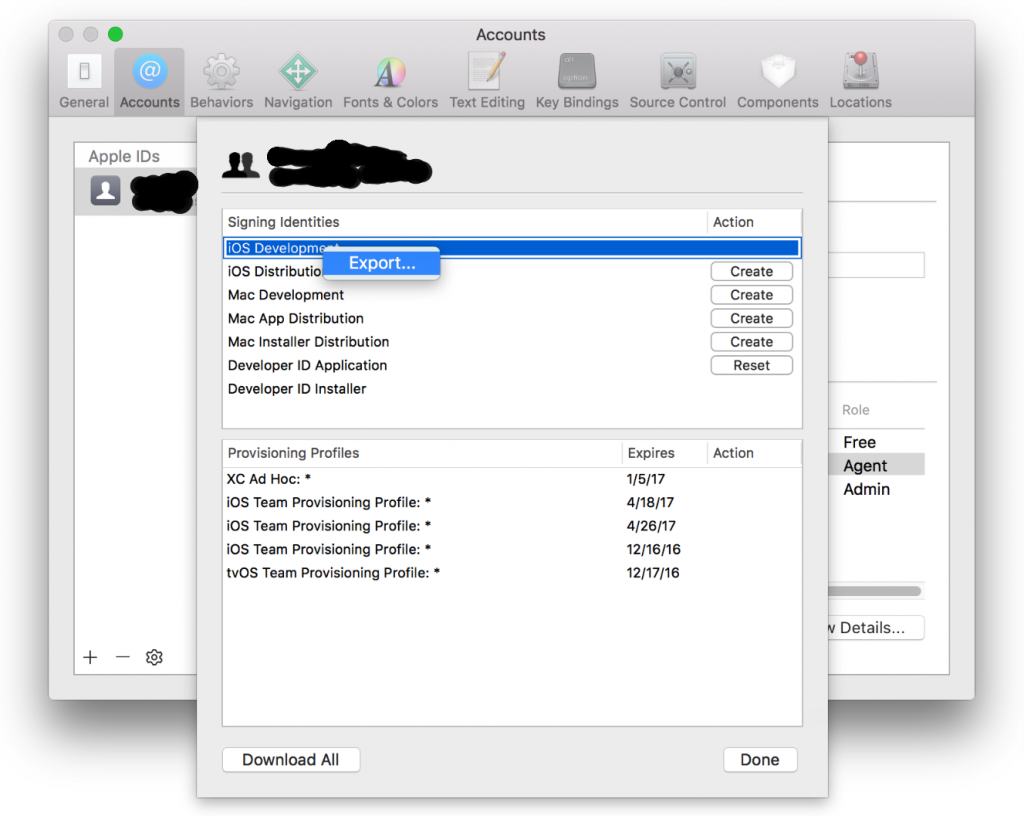Open Source Control preferences
The height and width of the screenshot is (816, 1024).
(678, 81)
